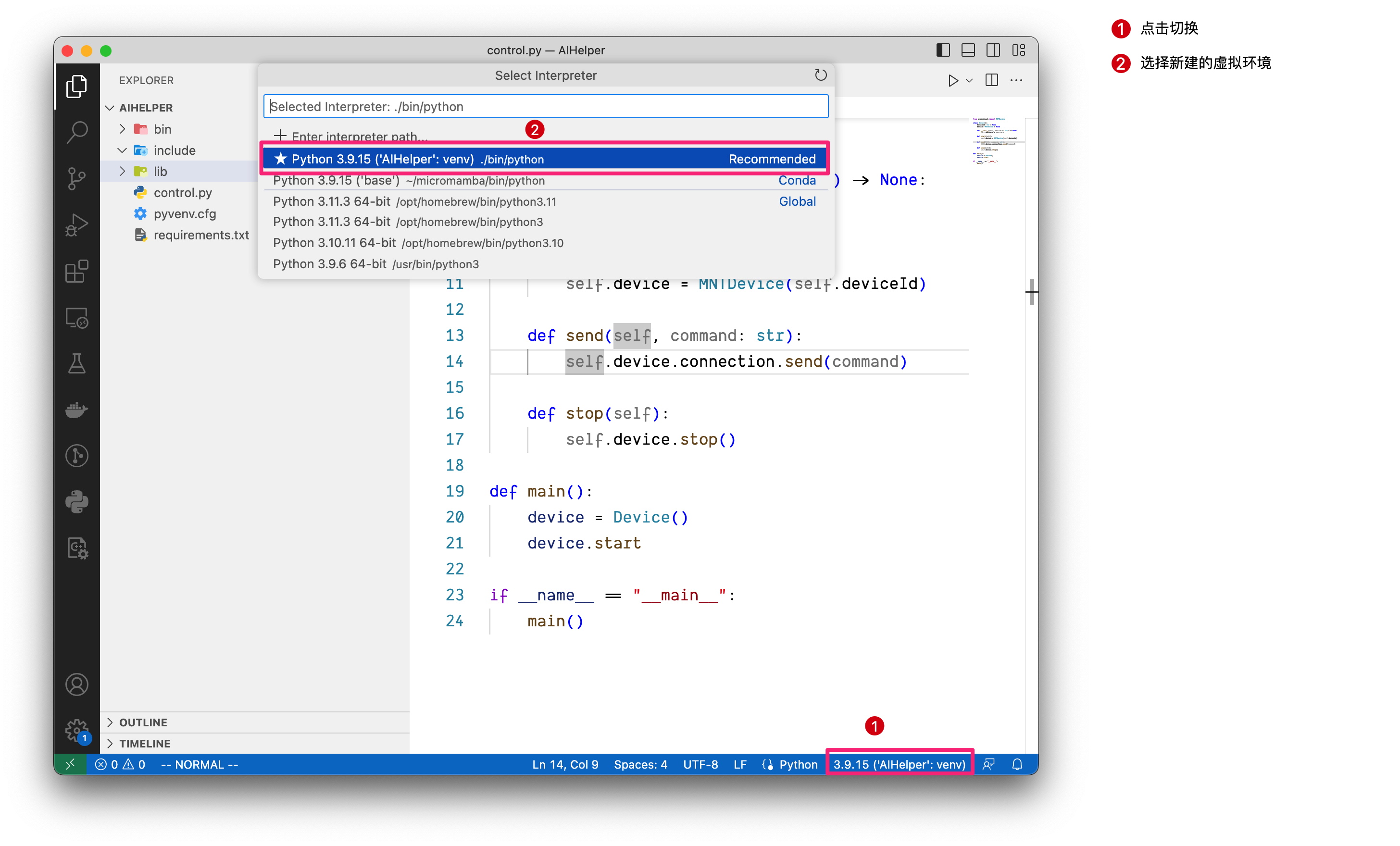Toggle the bottom panel layout button
1400x846 pixels.
tap(968, 50)
